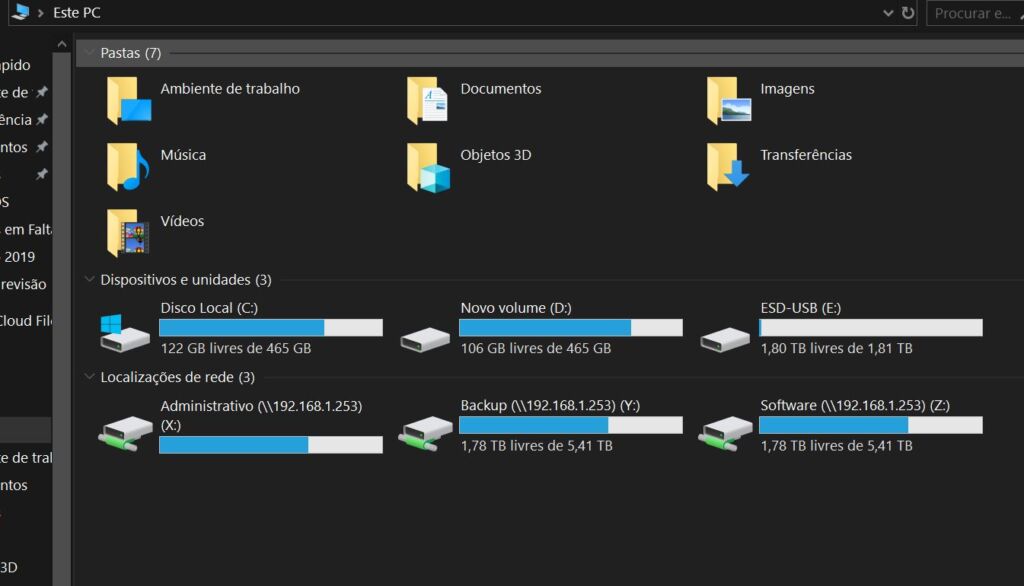The height and width of the screenshot is (586, 1024).
Task: Open the Documentos folder icon
Action: pos(428,101)
